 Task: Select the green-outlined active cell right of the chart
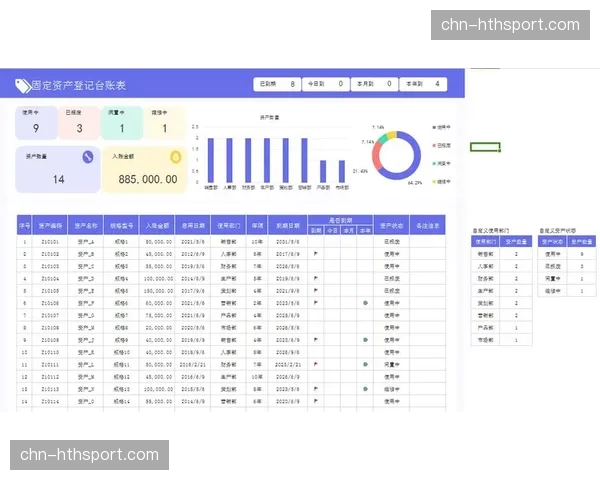485,147
